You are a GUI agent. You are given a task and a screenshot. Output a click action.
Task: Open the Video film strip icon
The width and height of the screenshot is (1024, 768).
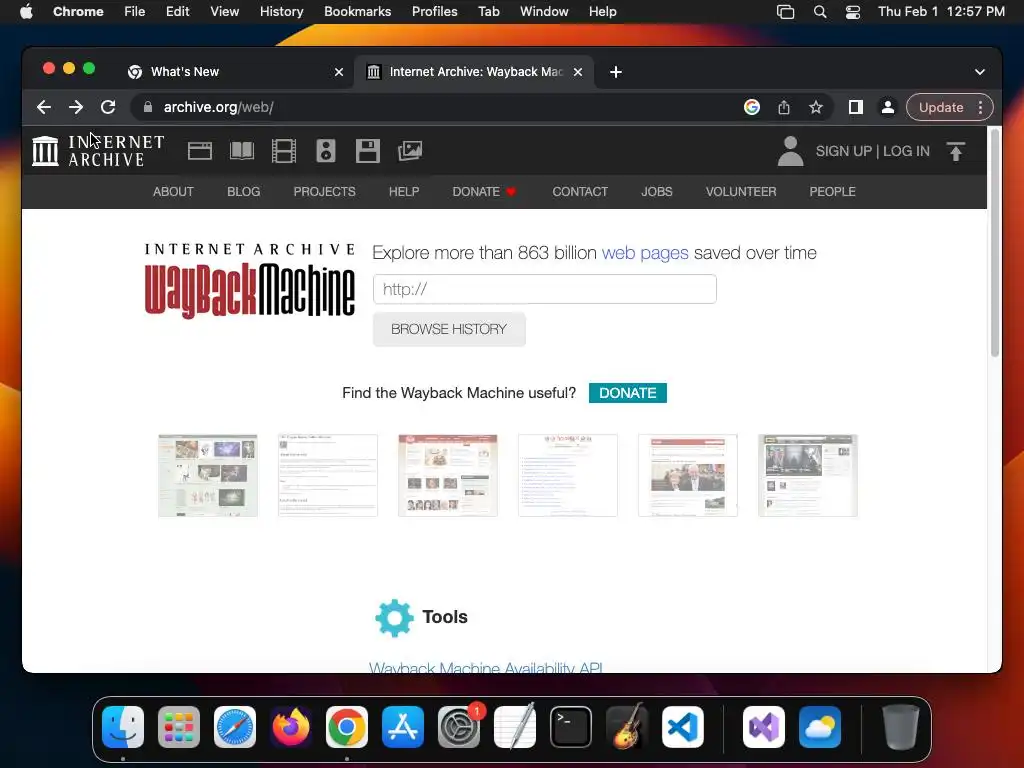click(x=284, y=151)
